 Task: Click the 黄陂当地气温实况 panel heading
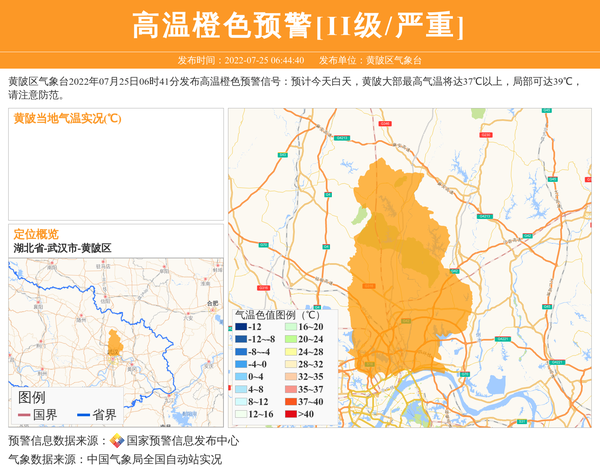(67, 119)
